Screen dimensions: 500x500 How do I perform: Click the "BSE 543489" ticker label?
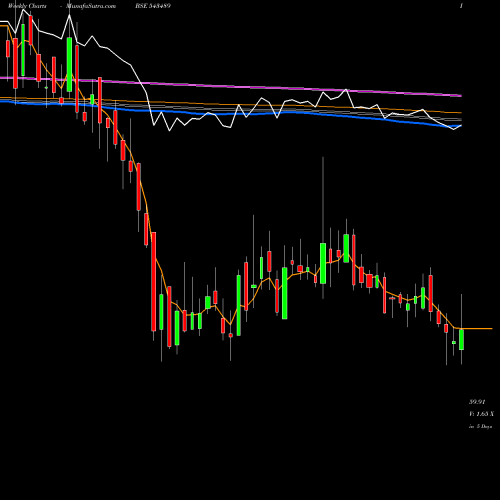coord(153,6)
